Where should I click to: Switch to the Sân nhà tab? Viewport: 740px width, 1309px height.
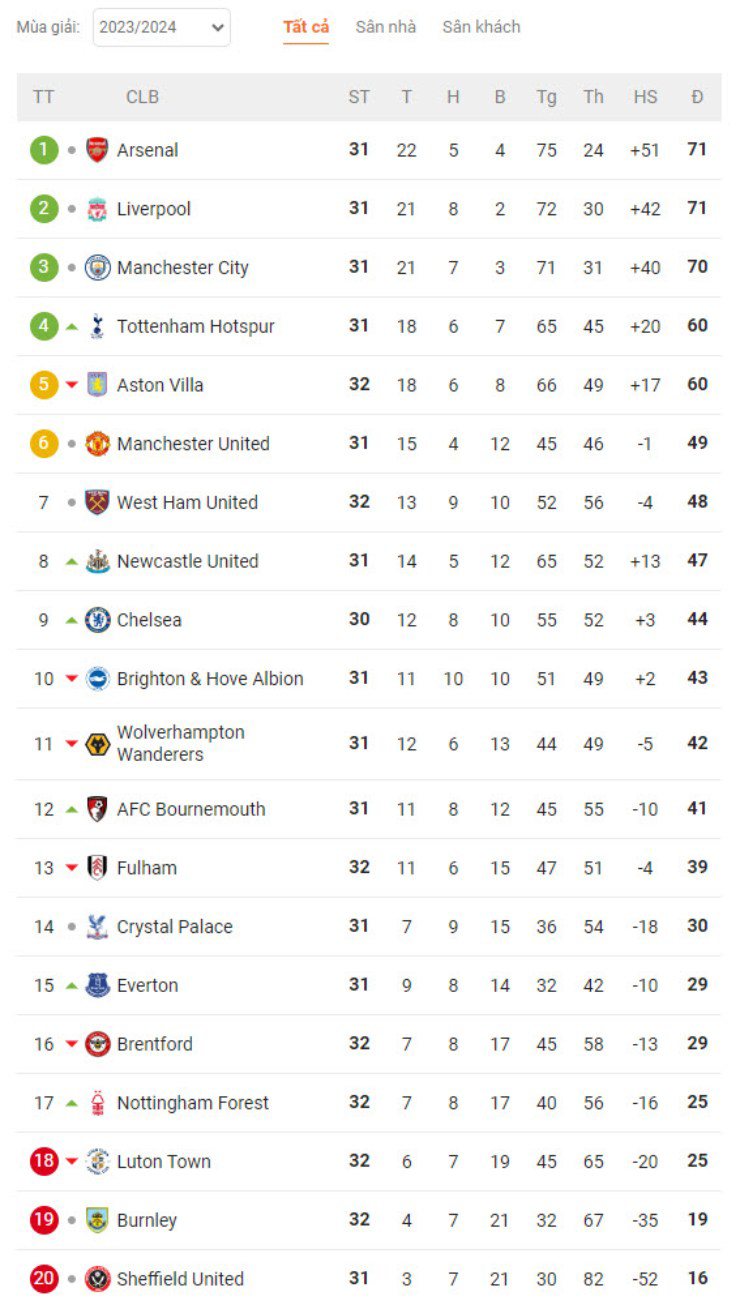(386, 27)
